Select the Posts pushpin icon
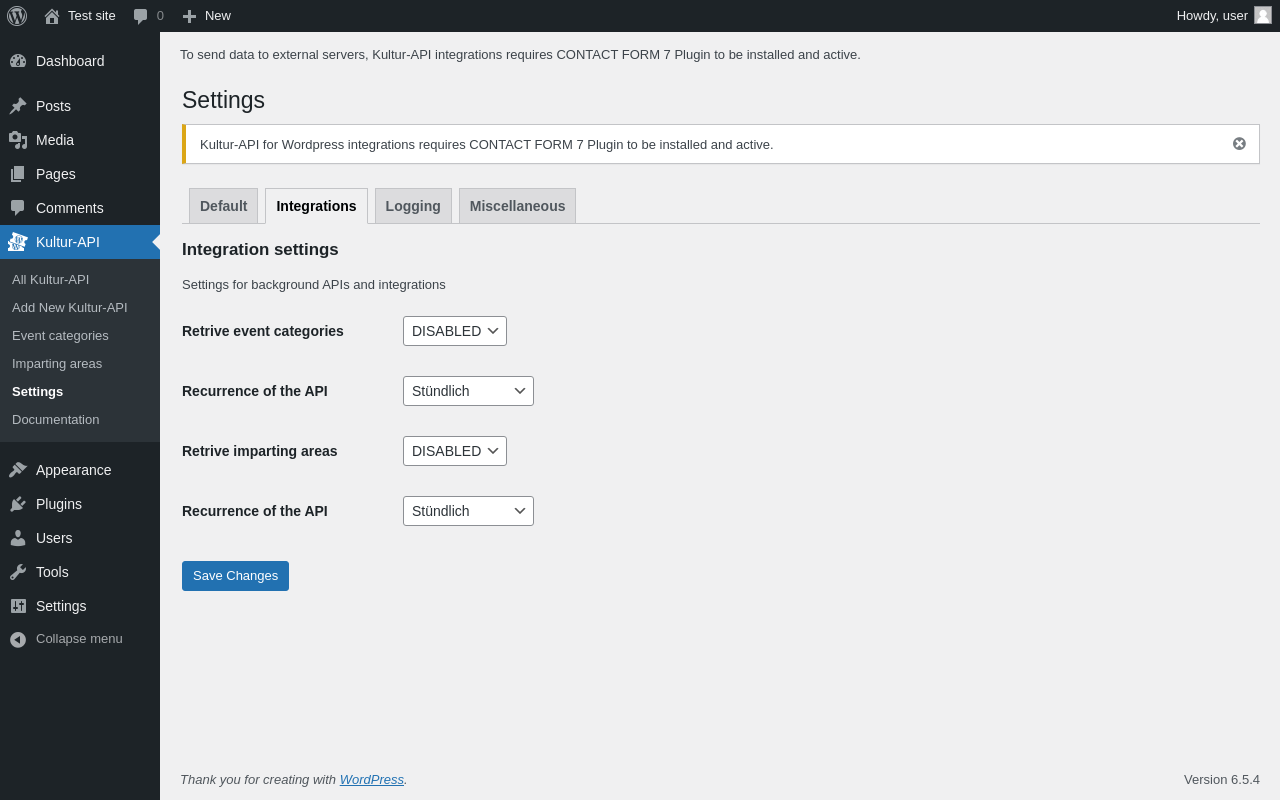The height and width of the screenshot is (800, 1280). pyautogui.click(x=18, y=106)
